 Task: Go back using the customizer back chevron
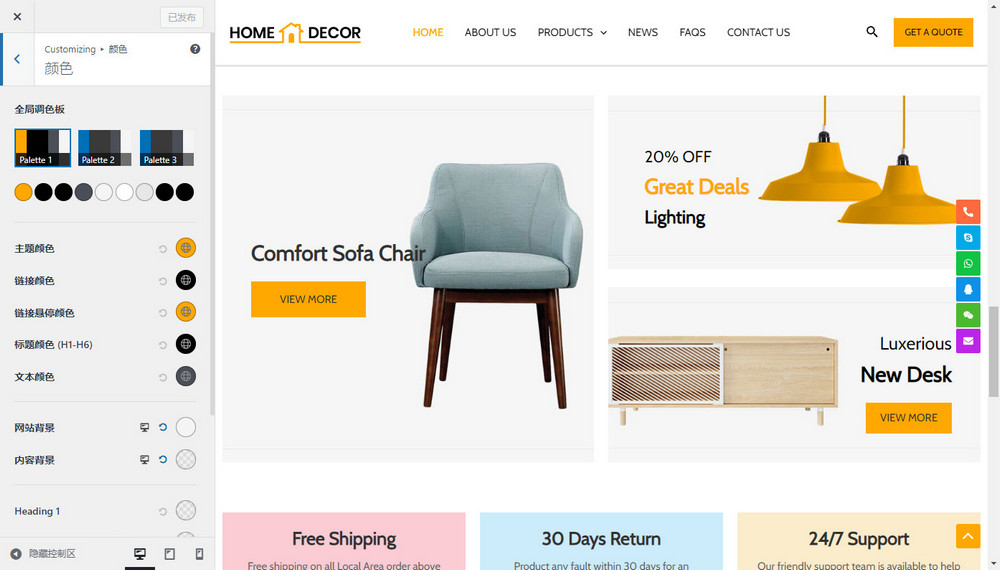coord(17,59)
